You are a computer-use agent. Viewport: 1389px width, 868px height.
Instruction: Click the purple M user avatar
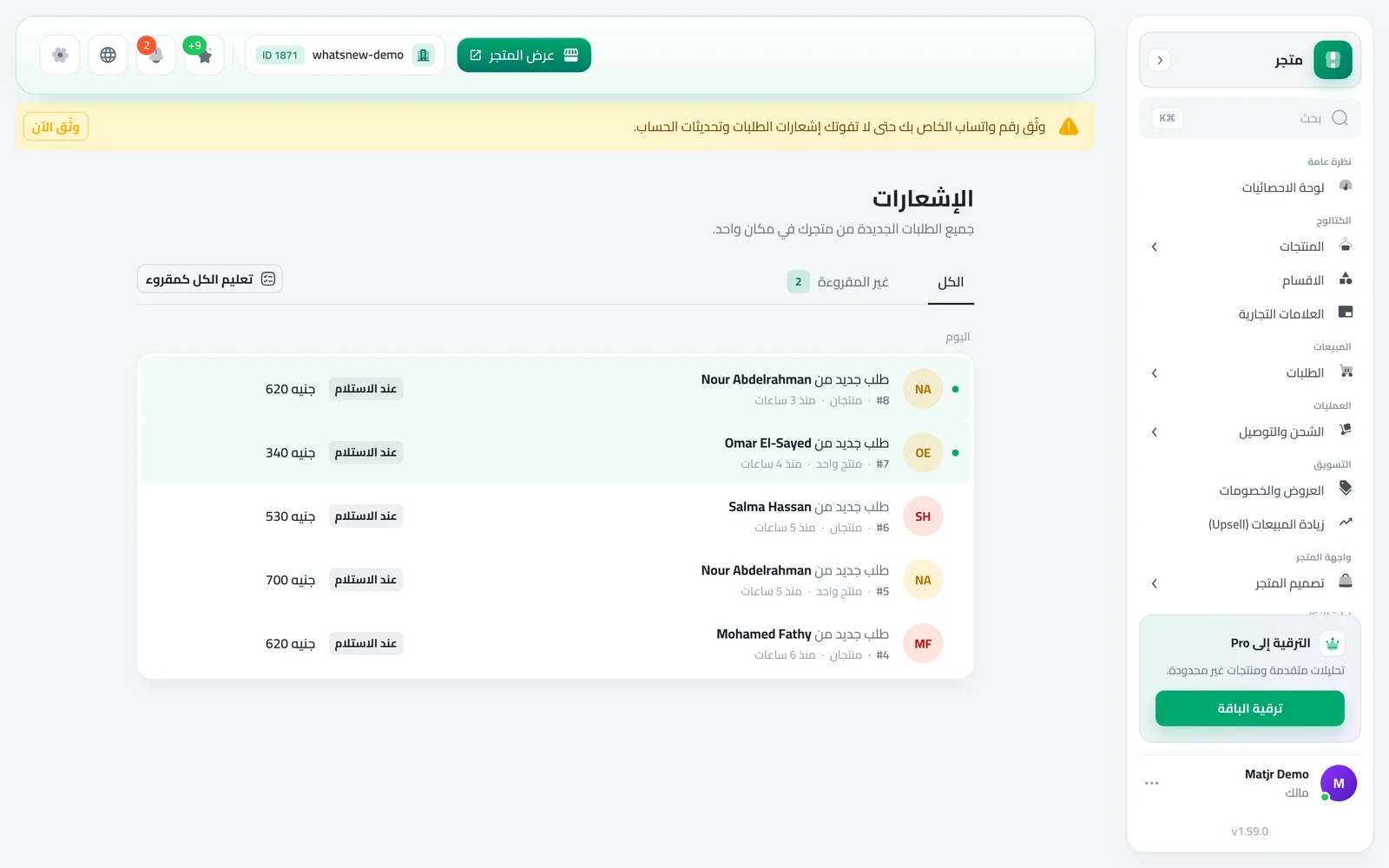pyautogui.click(x=1339, y=783)
